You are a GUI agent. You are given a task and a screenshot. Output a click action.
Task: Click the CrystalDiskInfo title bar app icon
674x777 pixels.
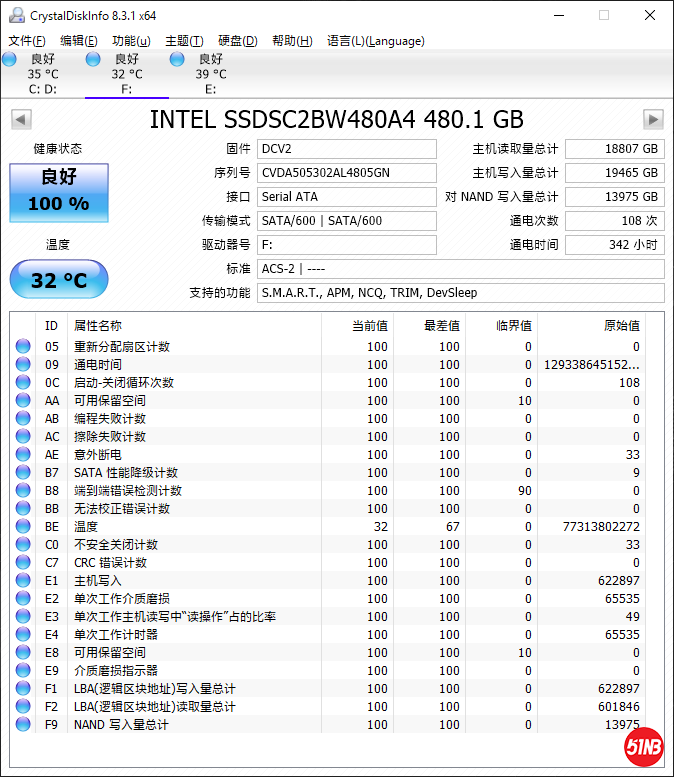(x=14, y=15)
